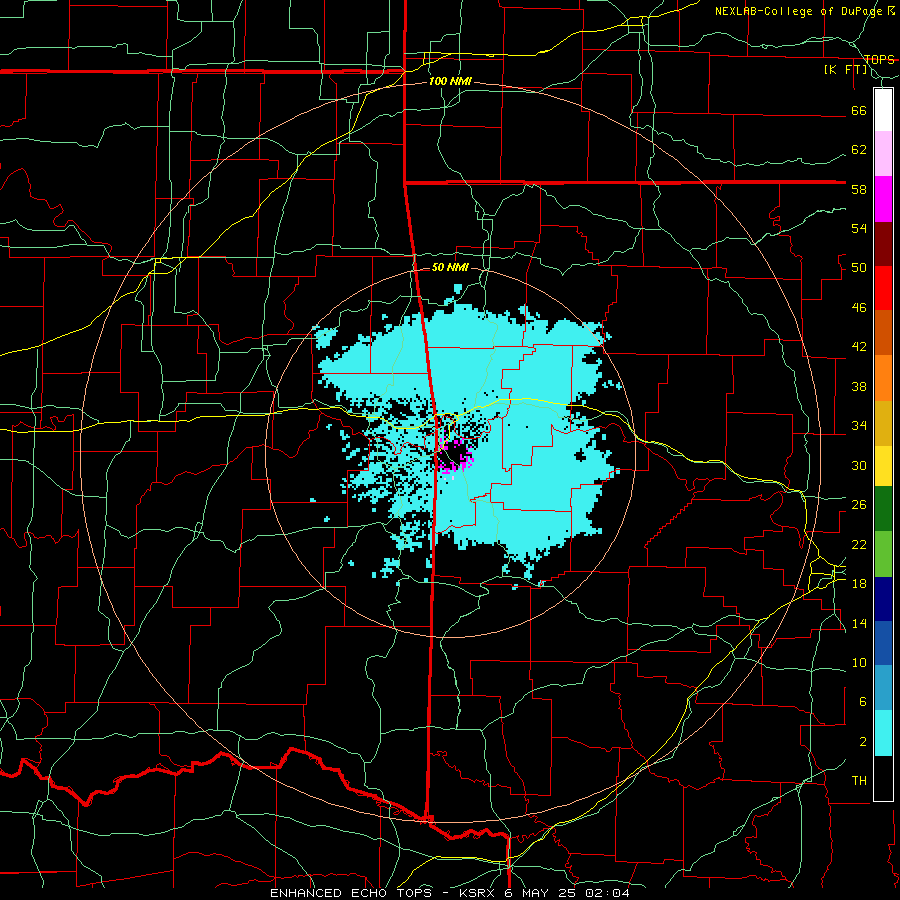This screenshot has width=900, height=900.
Task: Click the 'ENHANCED ECHO TOPS' product caption
Action: click(x=356, y=893)
